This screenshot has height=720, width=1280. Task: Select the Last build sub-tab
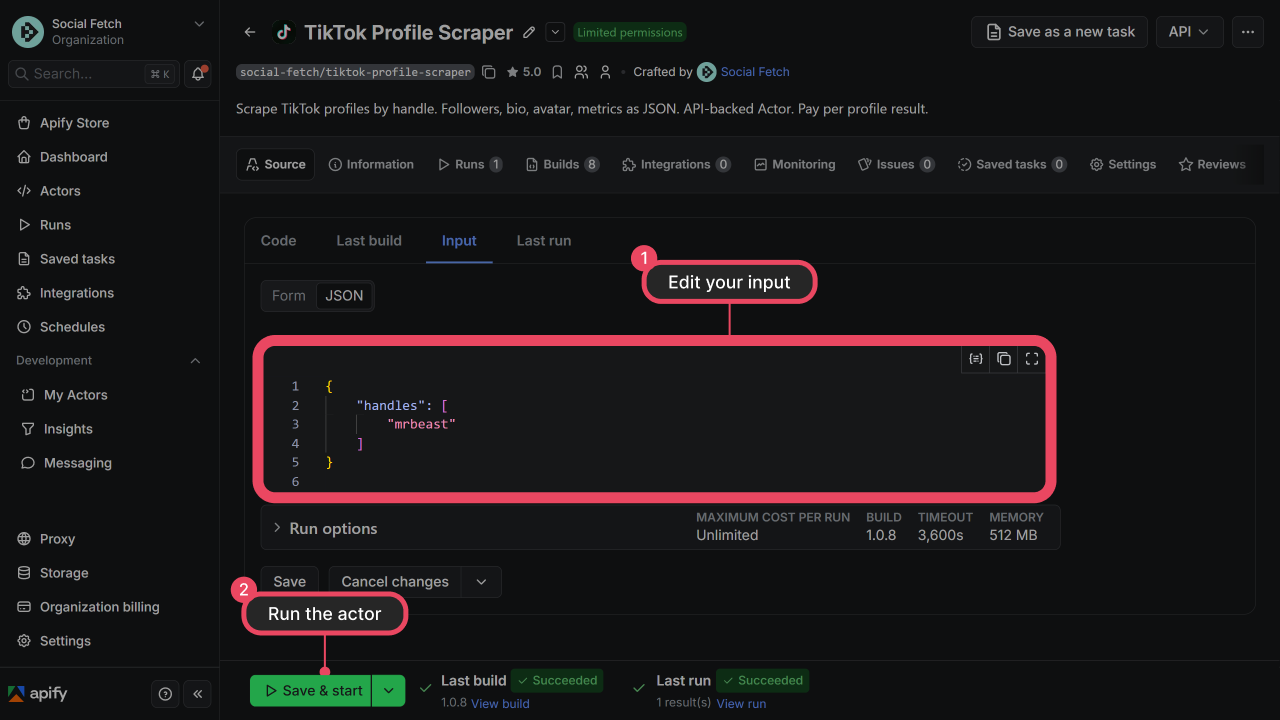369,241
